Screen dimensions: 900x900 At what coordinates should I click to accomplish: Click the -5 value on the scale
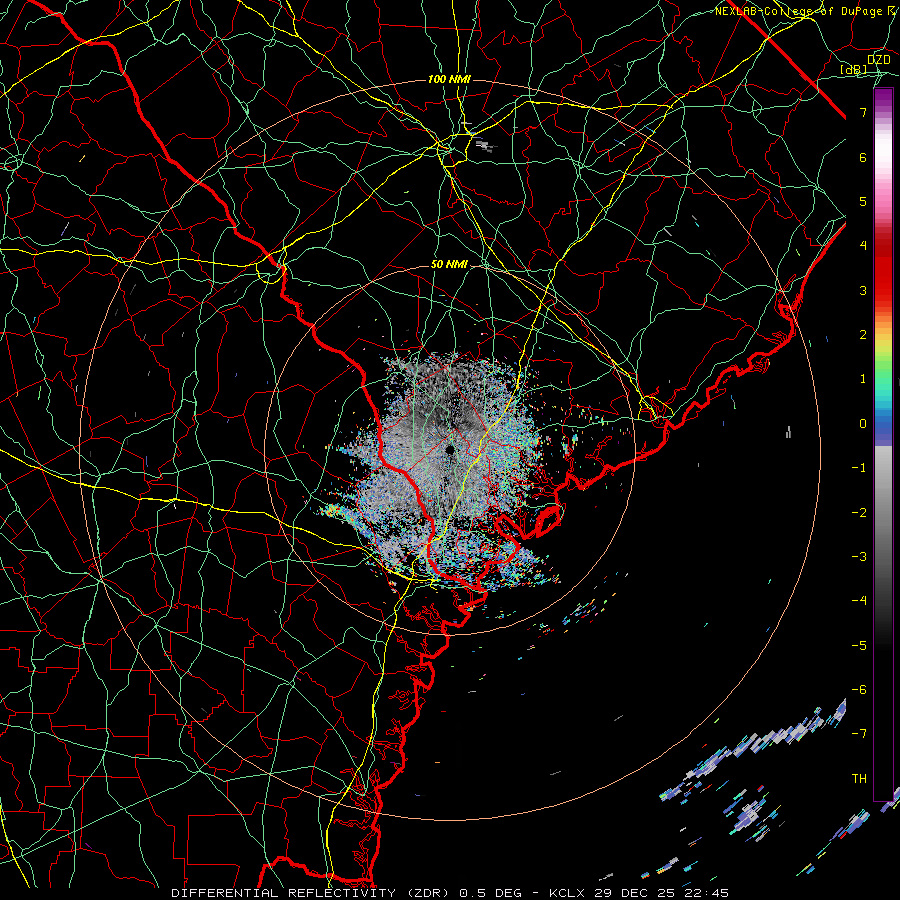pyautogui.click(x=859, y=646)
